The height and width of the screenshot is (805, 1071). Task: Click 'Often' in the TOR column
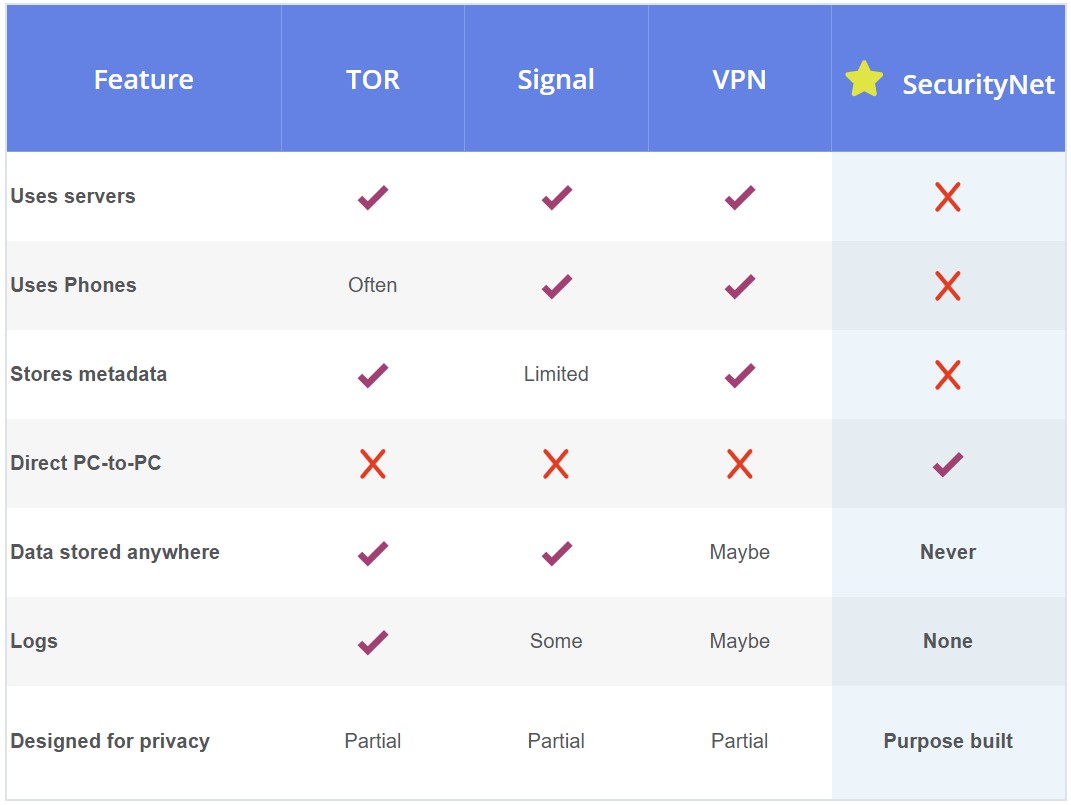372,285
